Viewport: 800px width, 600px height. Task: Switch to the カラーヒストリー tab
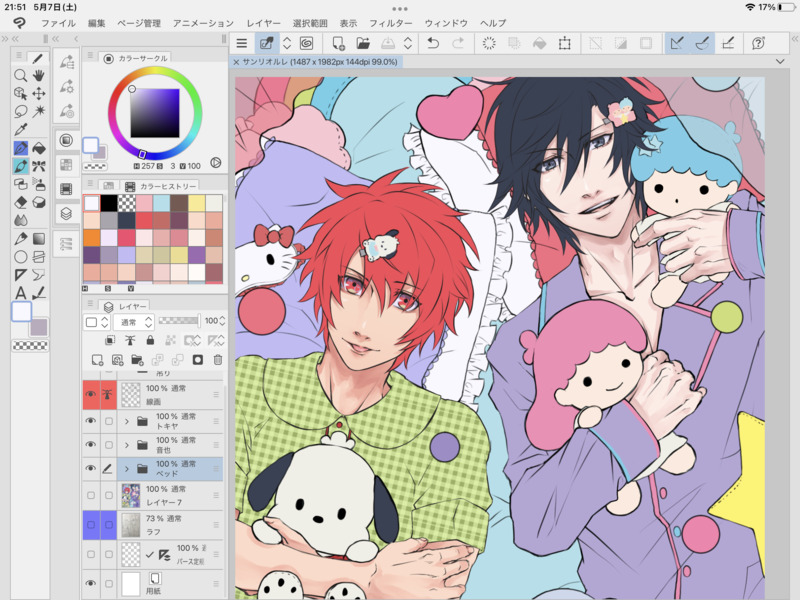click(x=161, y=186)
